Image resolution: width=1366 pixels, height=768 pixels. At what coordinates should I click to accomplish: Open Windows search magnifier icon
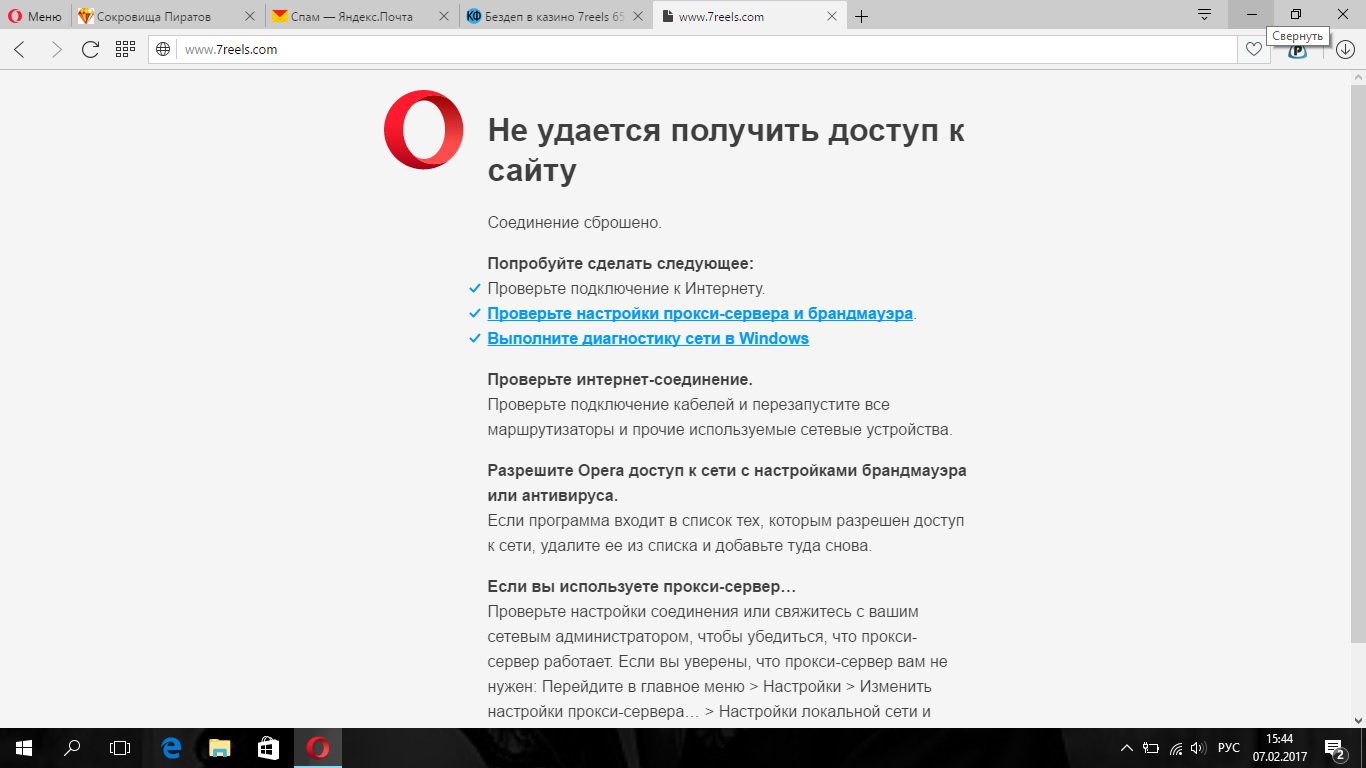(72, 748)
